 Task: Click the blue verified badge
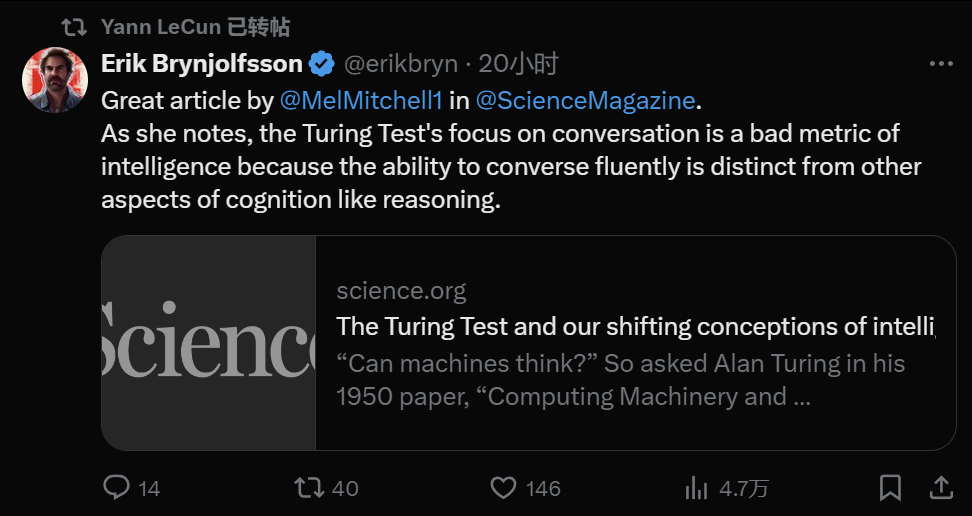tap(321, 64)
